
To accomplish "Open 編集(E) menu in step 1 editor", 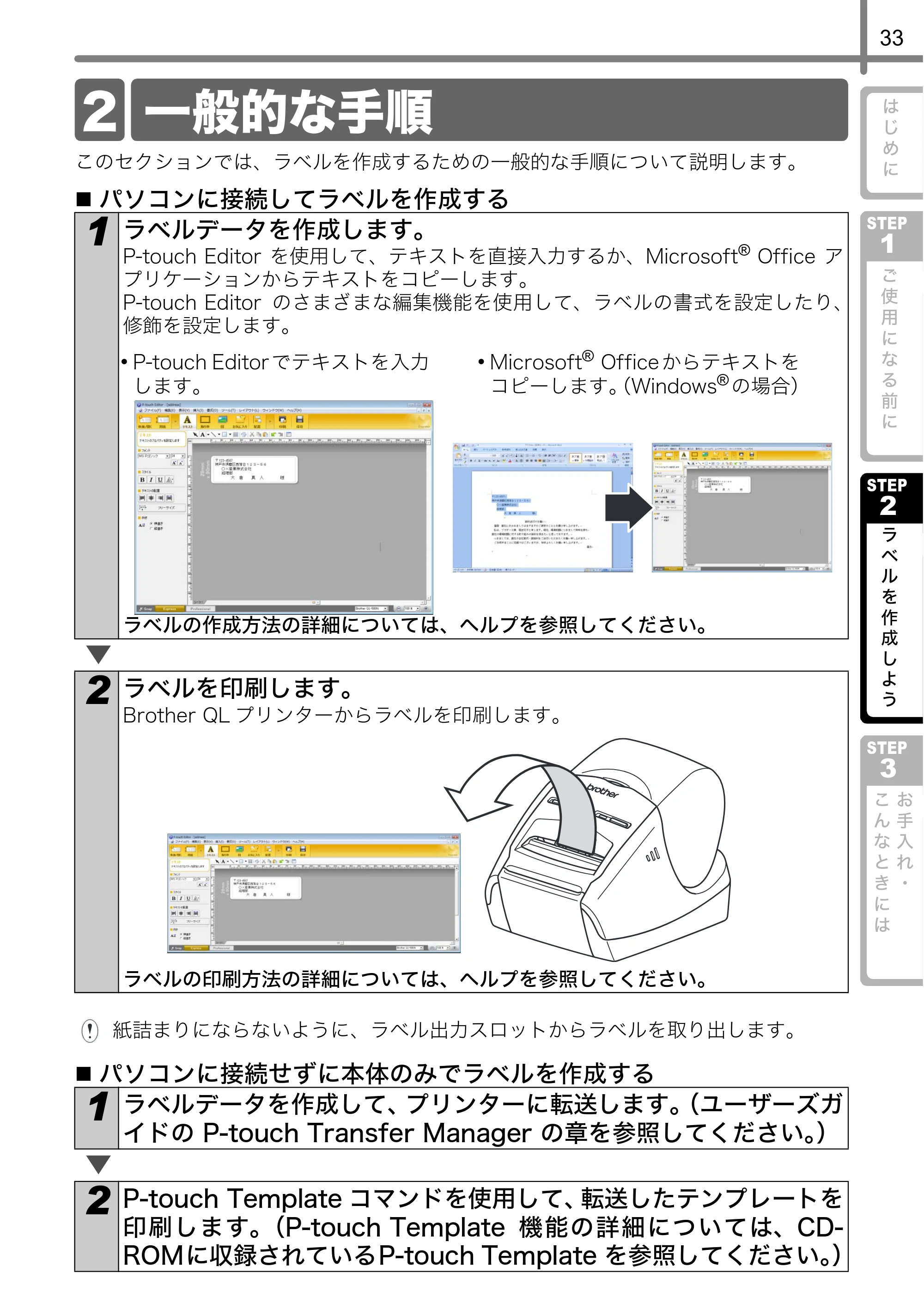I will pos(170,410).
